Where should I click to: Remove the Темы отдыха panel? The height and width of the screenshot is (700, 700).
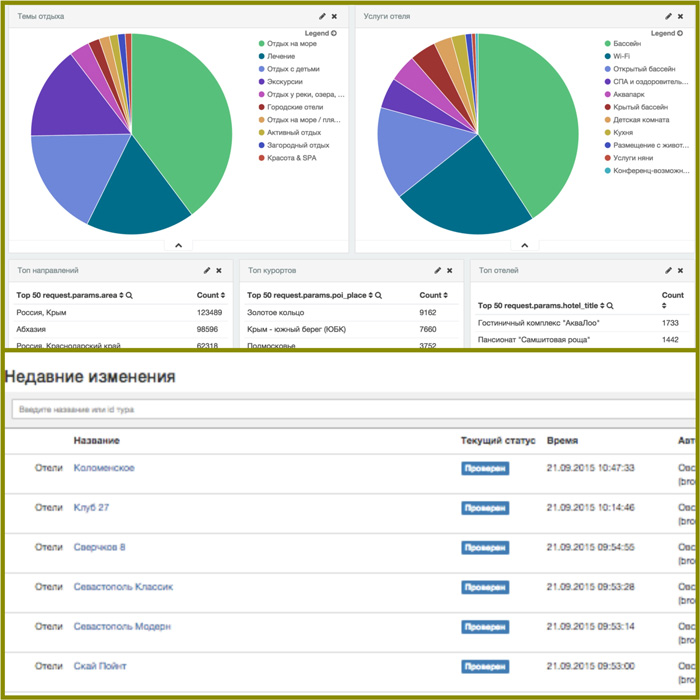click(x=334, y=17)
